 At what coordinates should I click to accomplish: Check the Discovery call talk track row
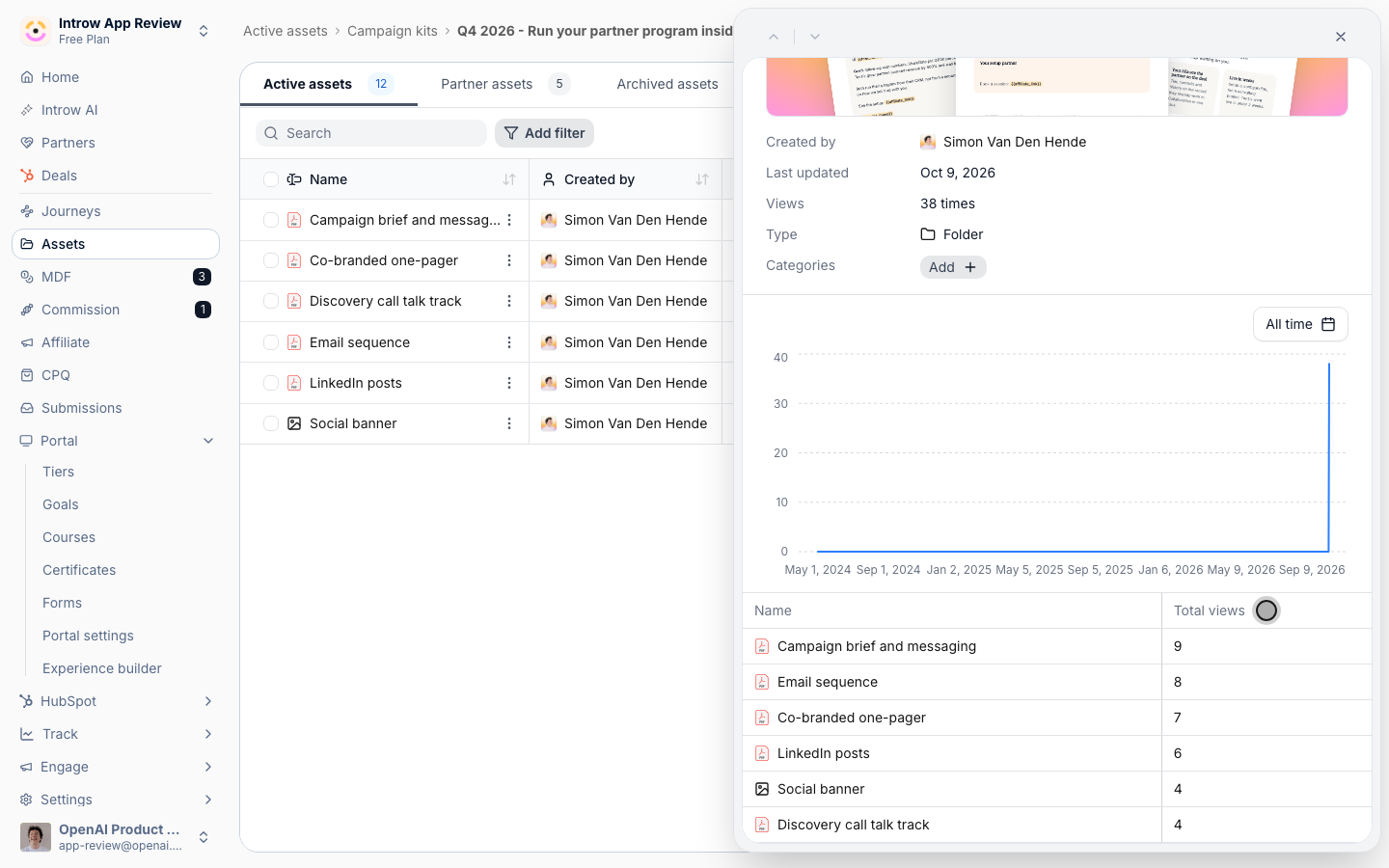click(x=271, y=301)
